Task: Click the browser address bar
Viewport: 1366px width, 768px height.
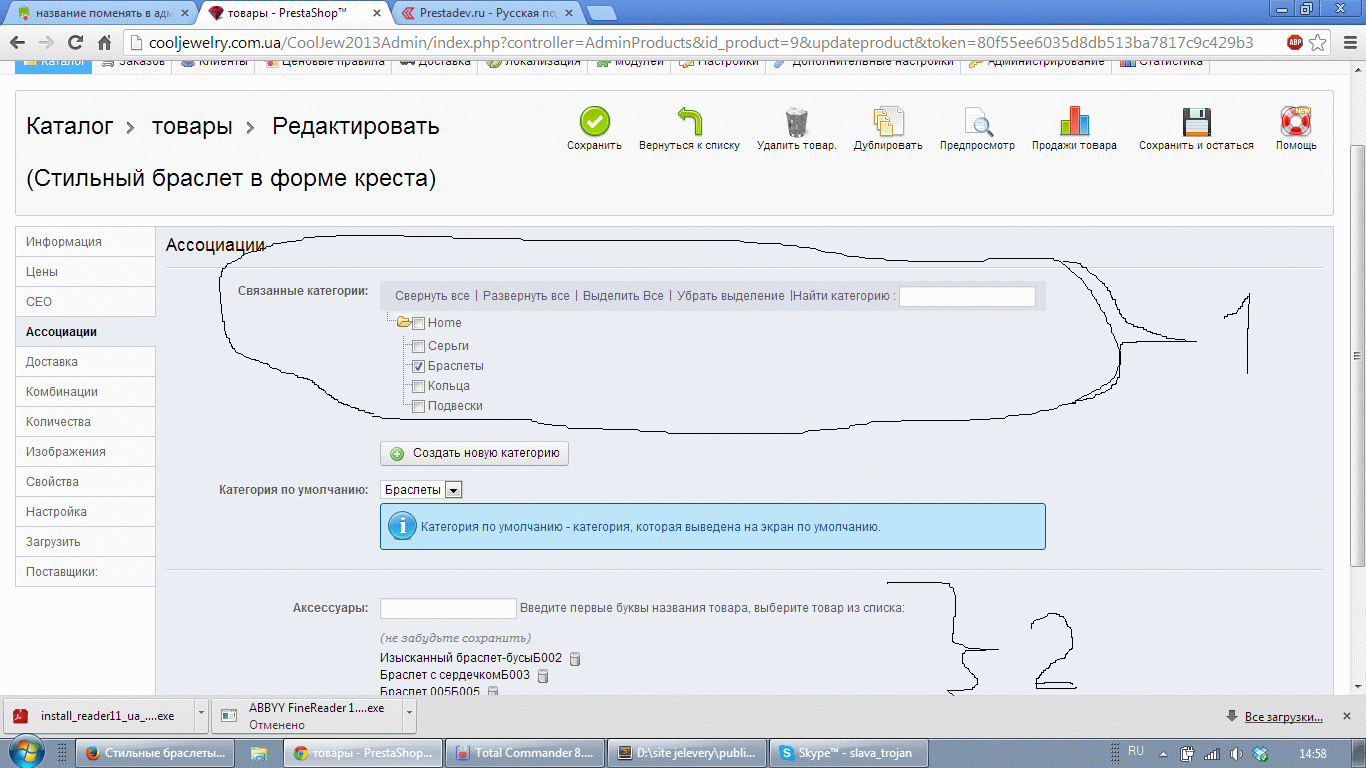Action: pos(702,43)
